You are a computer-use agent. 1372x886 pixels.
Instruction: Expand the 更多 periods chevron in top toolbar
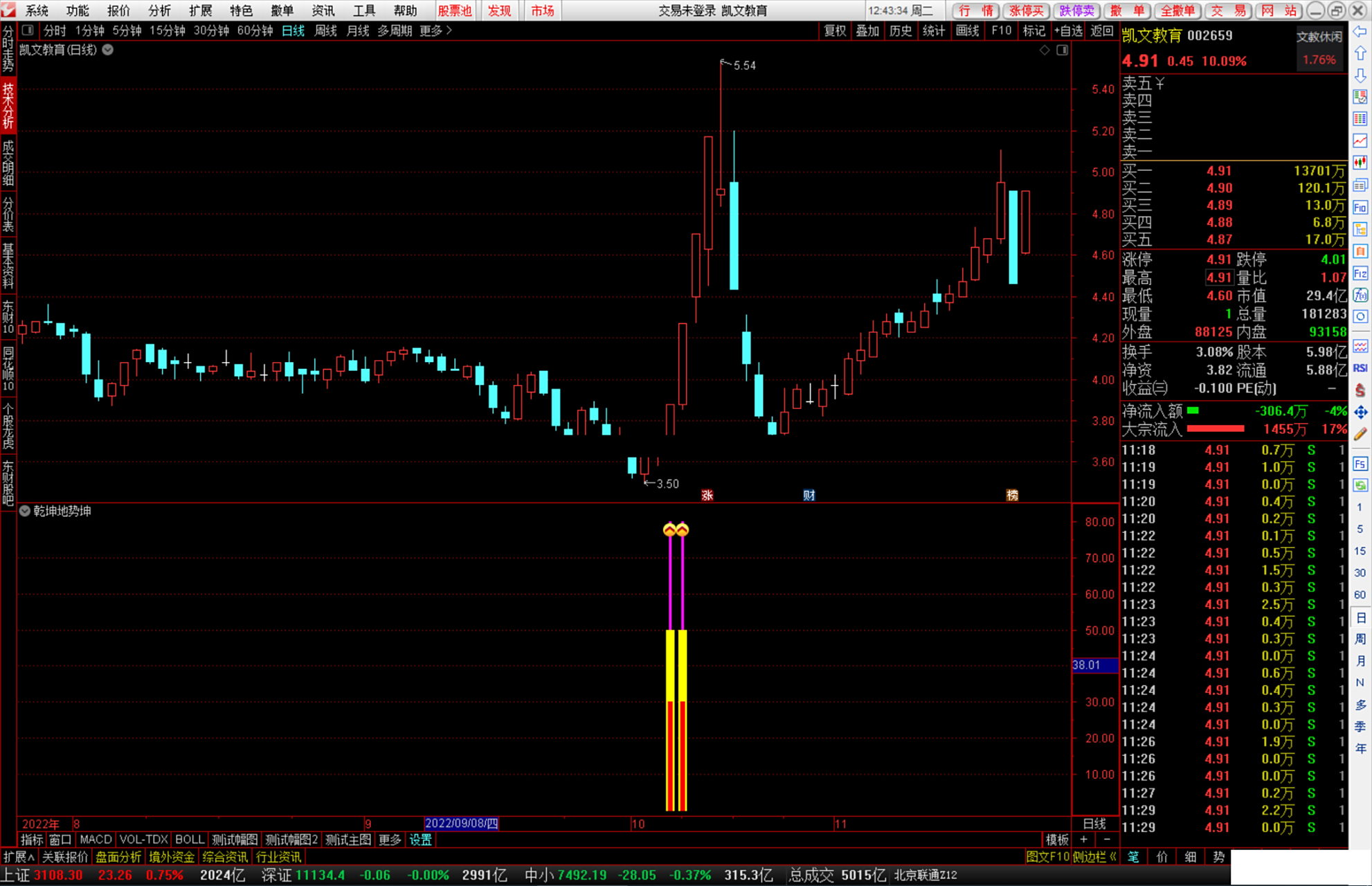(x=436, y=30)
